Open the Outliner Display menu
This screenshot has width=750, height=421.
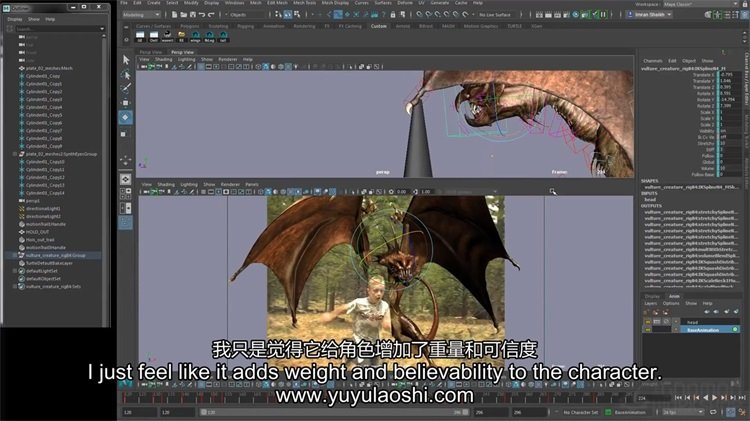[x=15, y=19]
